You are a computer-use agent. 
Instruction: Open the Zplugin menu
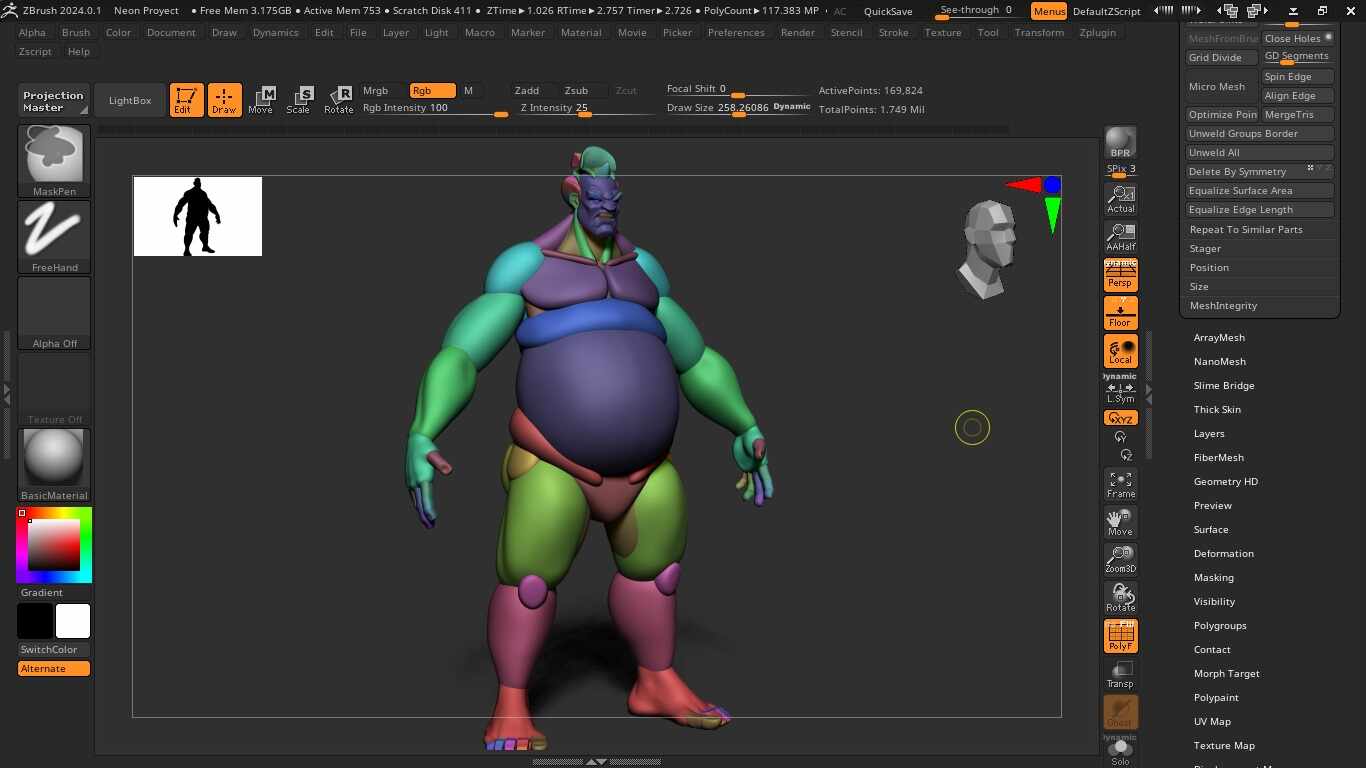point(1097,32)
